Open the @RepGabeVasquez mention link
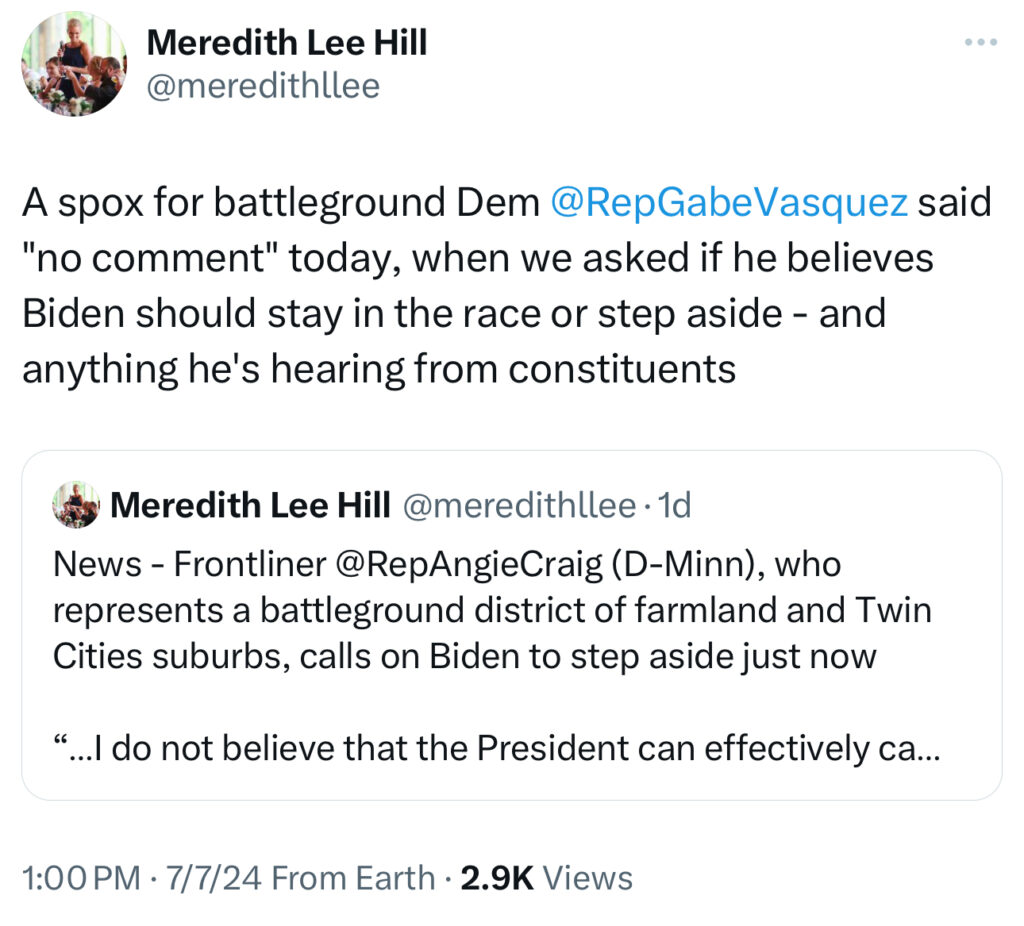Viewport: 1024px width, 926px height. pyautogui.click(x=729, y=203)
